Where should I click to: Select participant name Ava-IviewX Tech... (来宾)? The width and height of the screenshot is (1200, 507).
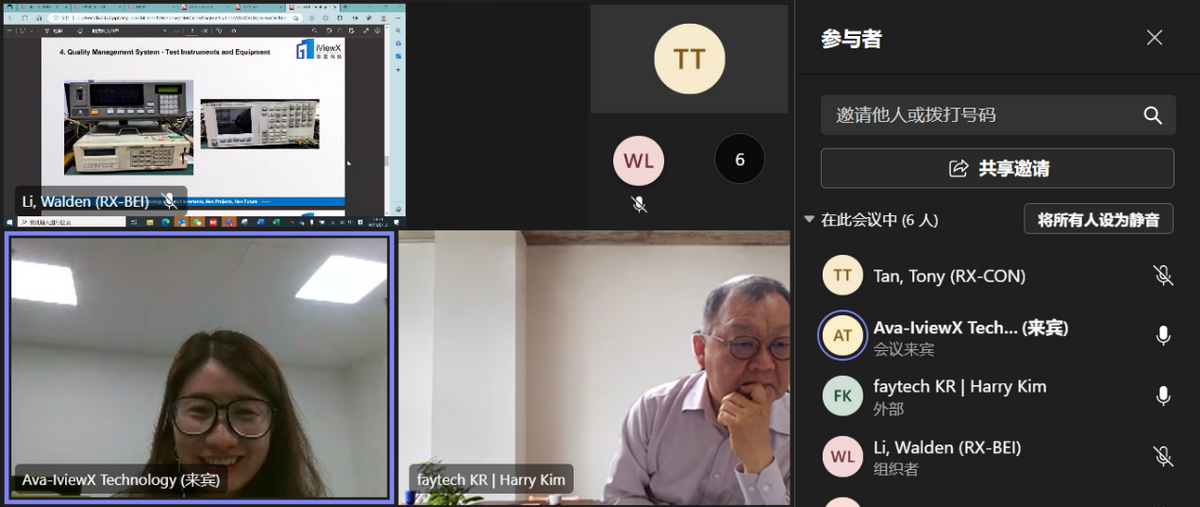(x=971, y=327)
